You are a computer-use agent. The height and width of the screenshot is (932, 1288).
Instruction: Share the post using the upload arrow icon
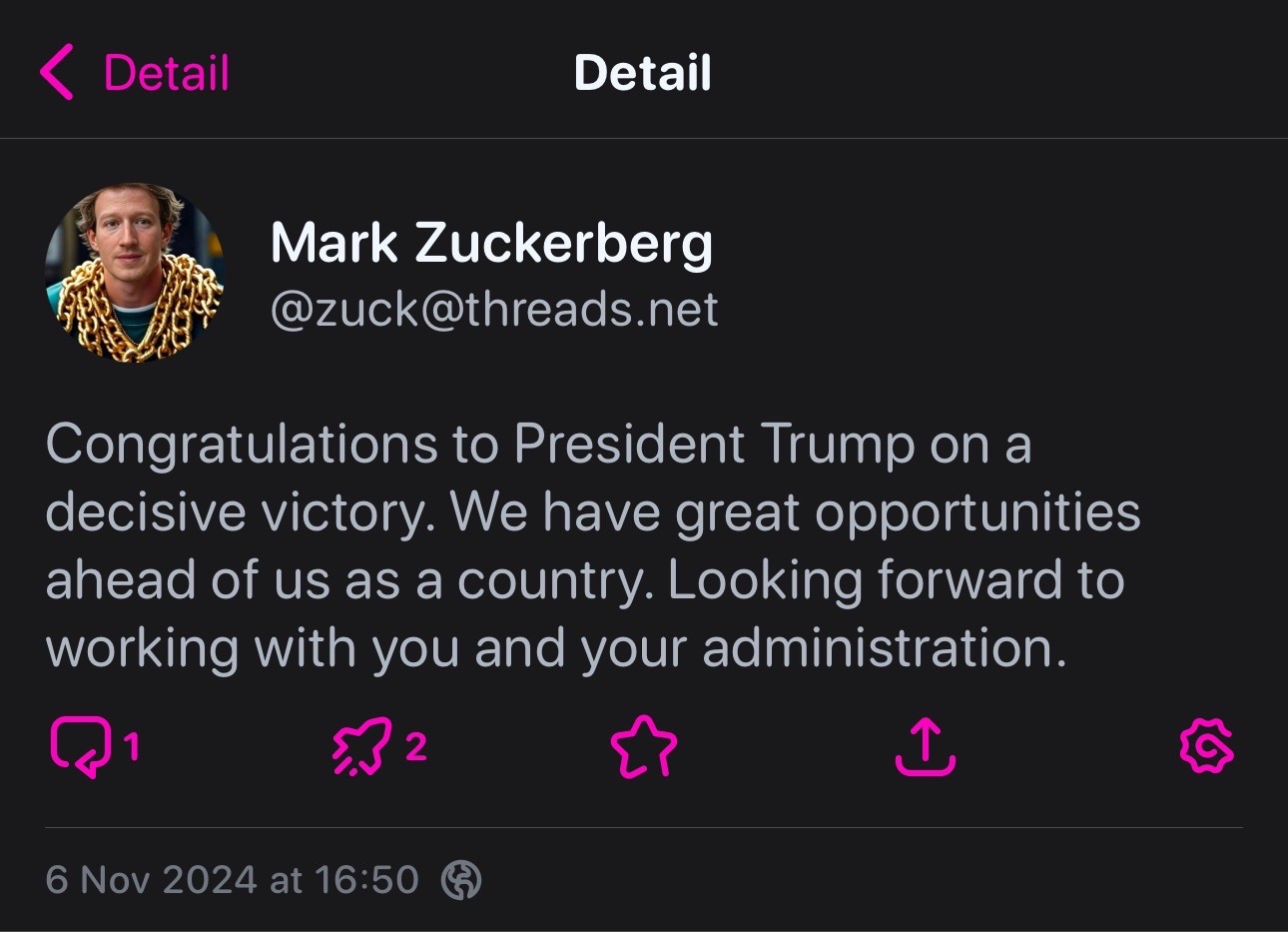click(x=925, y=746)
